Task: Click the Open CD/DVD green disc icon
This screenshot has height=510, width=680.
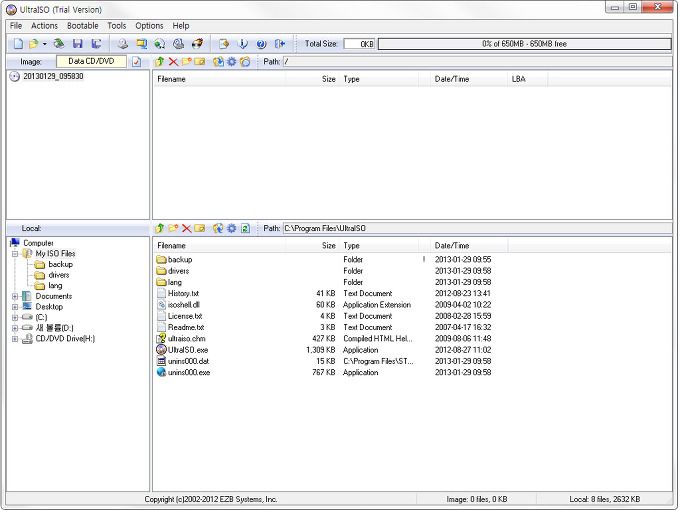Action: click(x=59, y=43)
